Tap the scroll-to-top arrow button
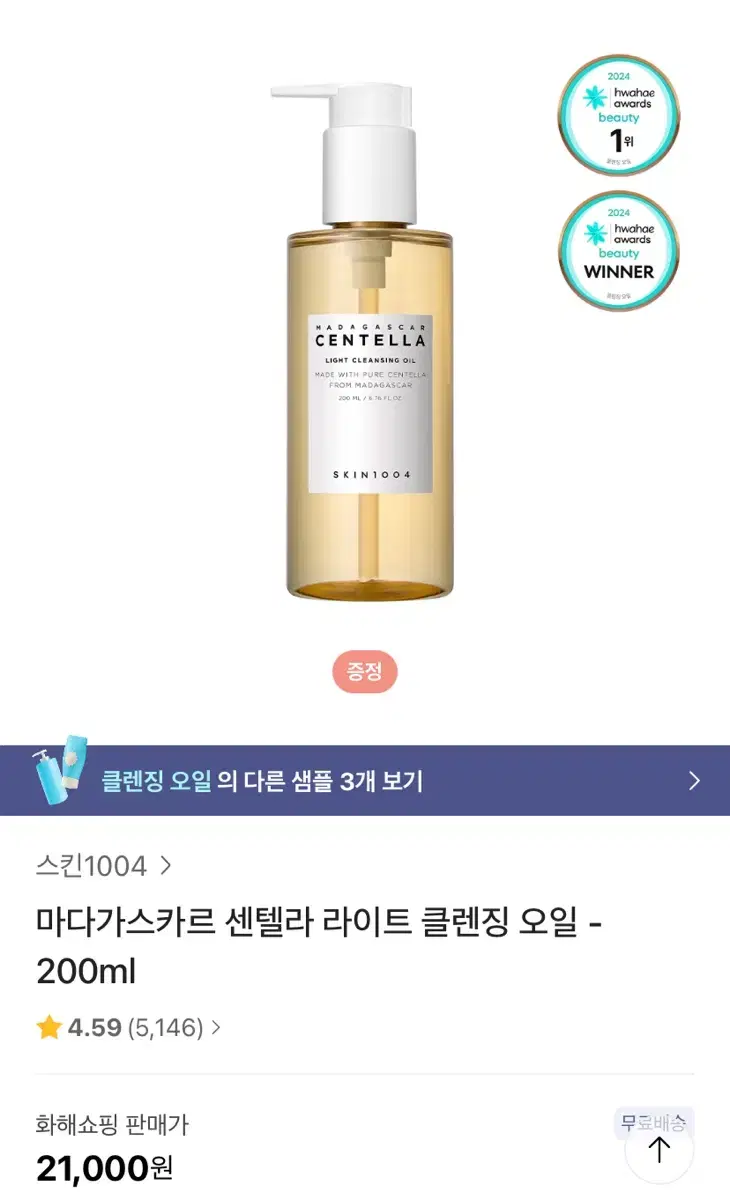The height and width of the screenshot is (1200, 730). click(x=659, y=1150)
